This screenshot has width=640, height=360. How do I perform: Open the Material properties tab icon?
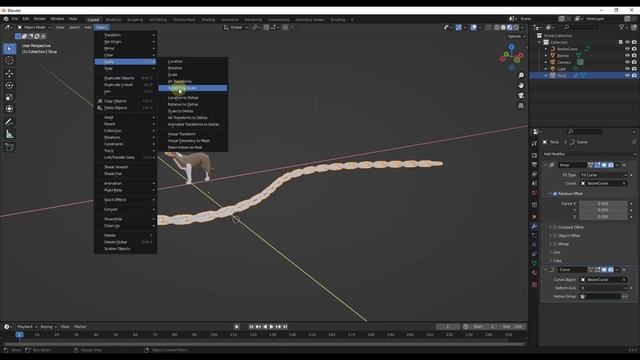534,273
